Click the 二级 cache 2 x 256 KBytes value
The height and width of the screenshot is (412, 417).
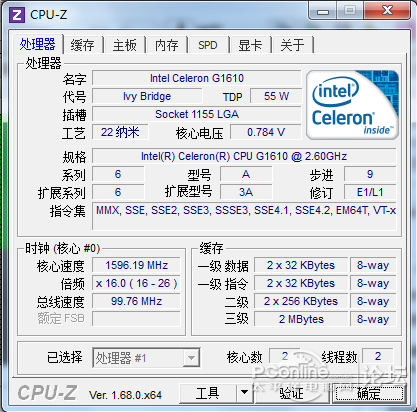coord(301,301)
